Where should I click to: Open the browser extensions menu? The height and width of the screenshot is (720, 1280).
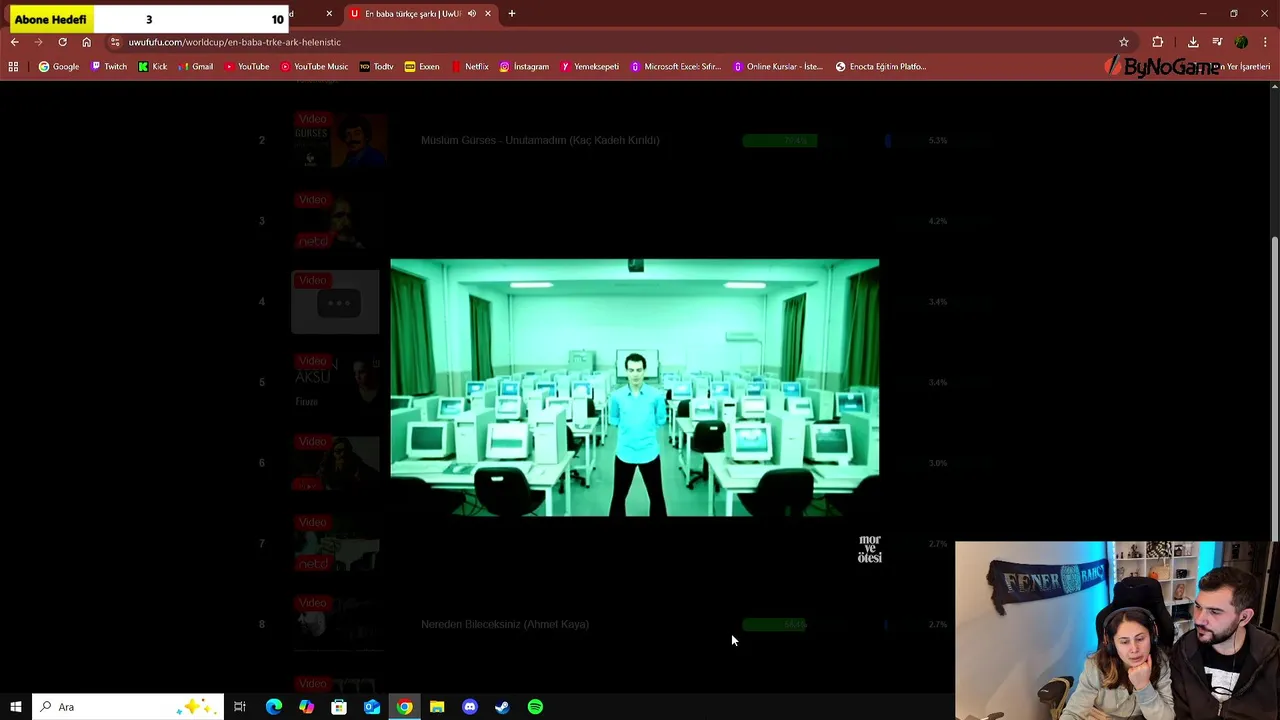1158,42
